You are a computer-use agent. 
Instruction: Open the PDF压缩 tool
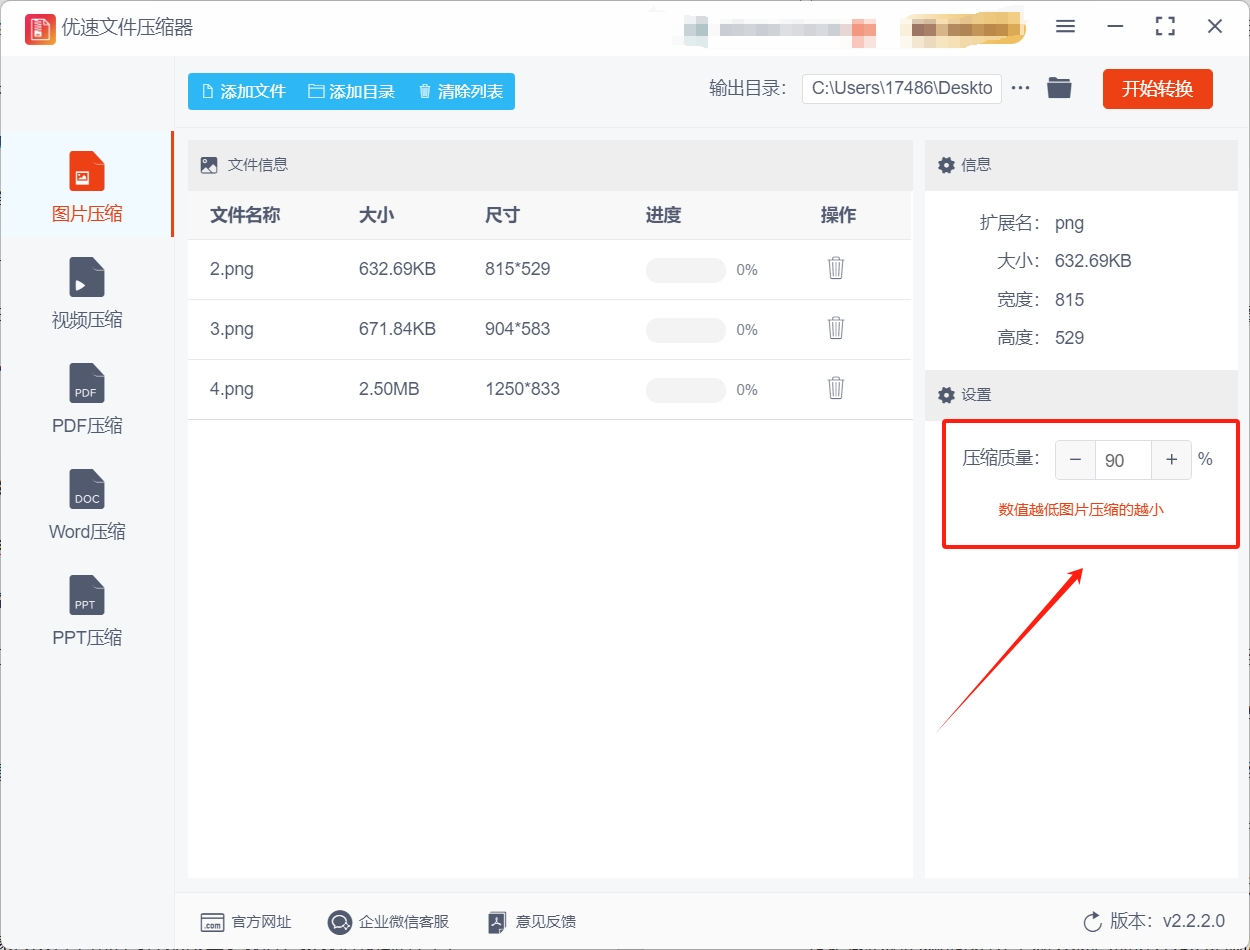(x=86, y=399)
